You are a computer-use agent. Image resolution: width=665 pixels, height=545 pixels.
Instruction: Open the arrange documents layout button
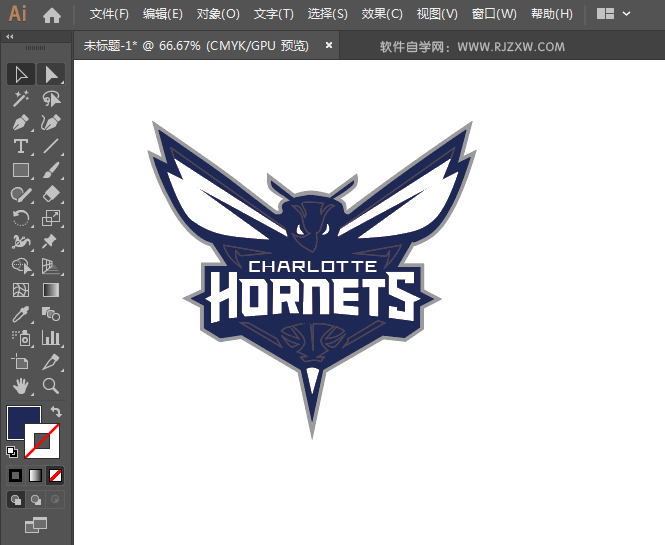605,14
